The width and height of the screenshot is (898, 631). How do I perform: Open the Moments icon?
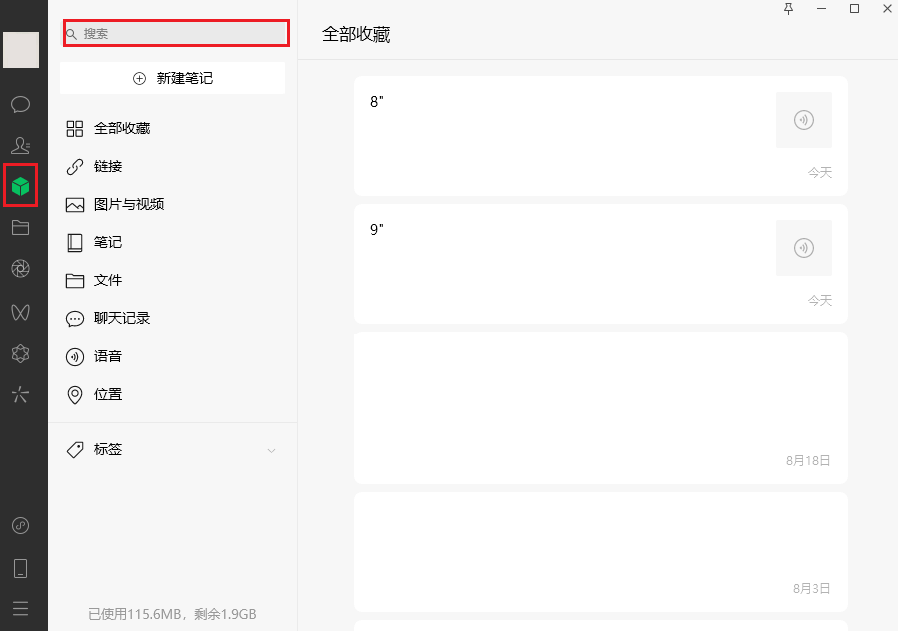pyautogui.click(x=20, y=268)
